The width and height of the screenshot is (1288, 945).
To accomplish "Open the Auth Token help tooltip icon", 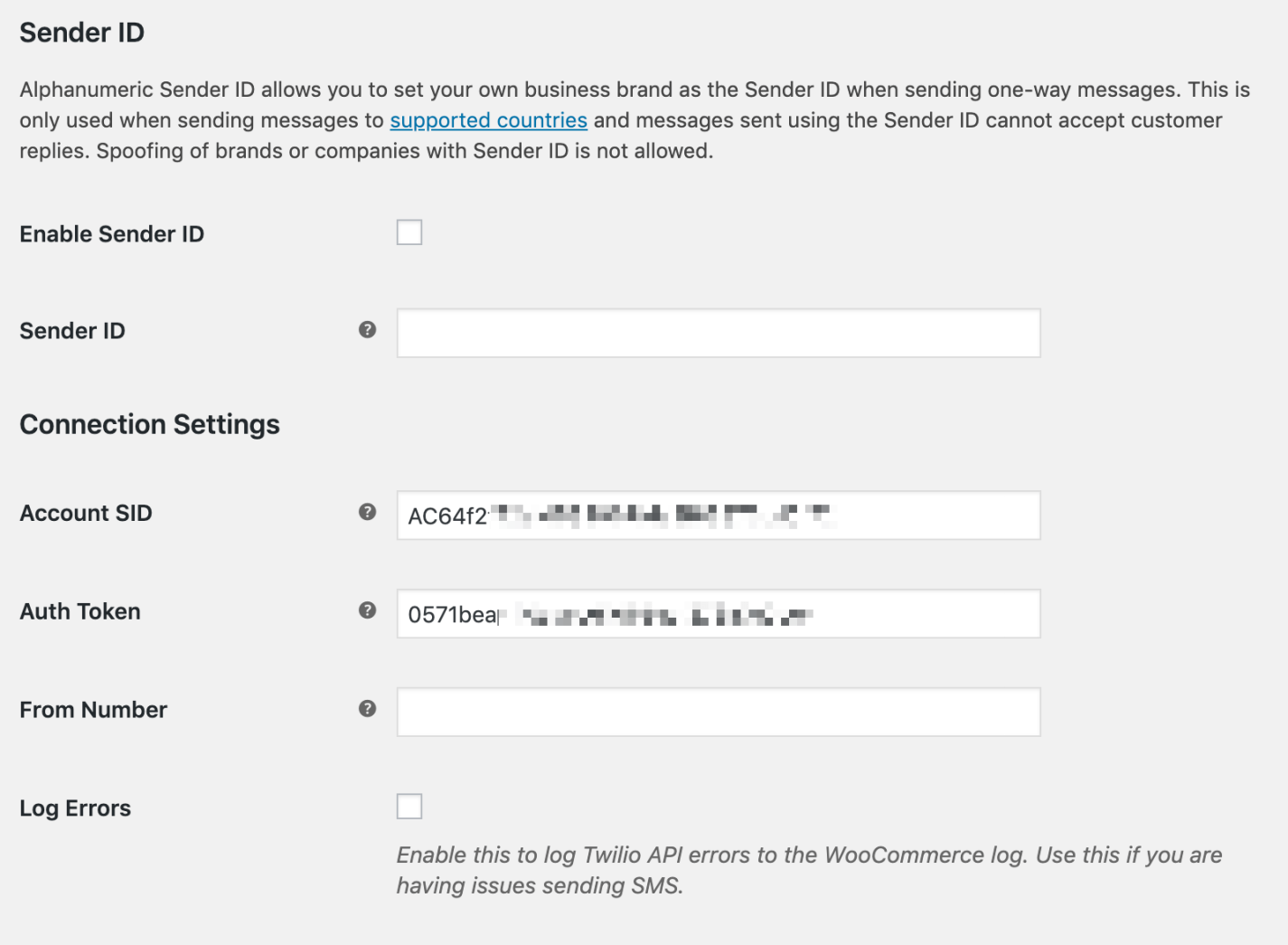I will click(x=367, y=610).
